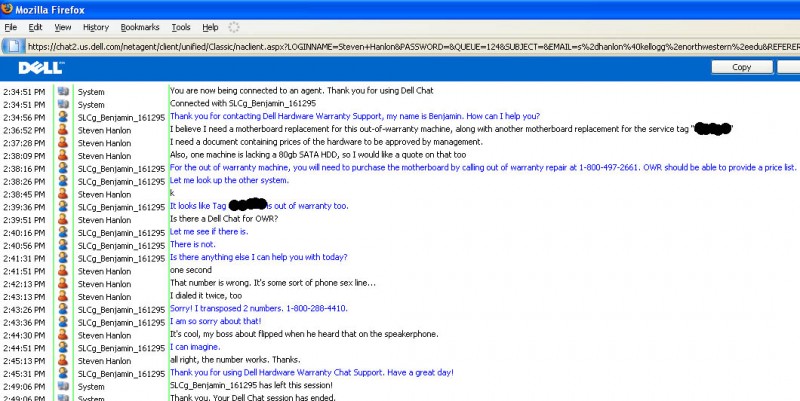Click customer avatar on 2:42:13 PM row
Viewport: 800px width, 401px height.
tap(63, 283)
